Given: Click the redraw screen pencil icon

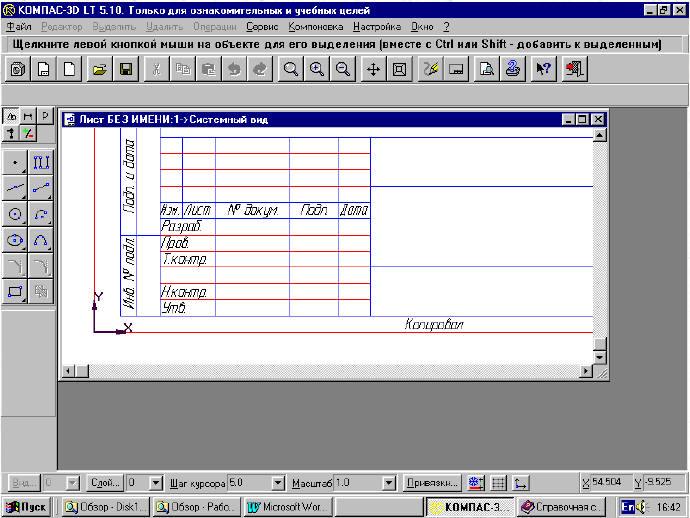Looking at the screenshot, I should pyautogui.click(x=430, y=69).
